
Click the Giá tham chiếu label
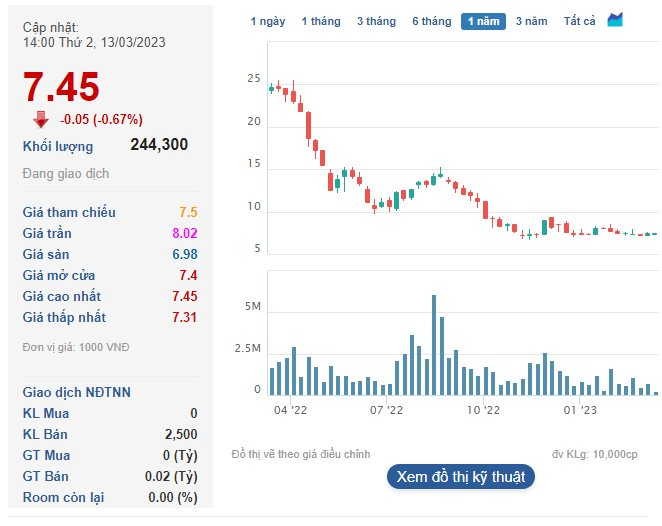coord(69,212)
